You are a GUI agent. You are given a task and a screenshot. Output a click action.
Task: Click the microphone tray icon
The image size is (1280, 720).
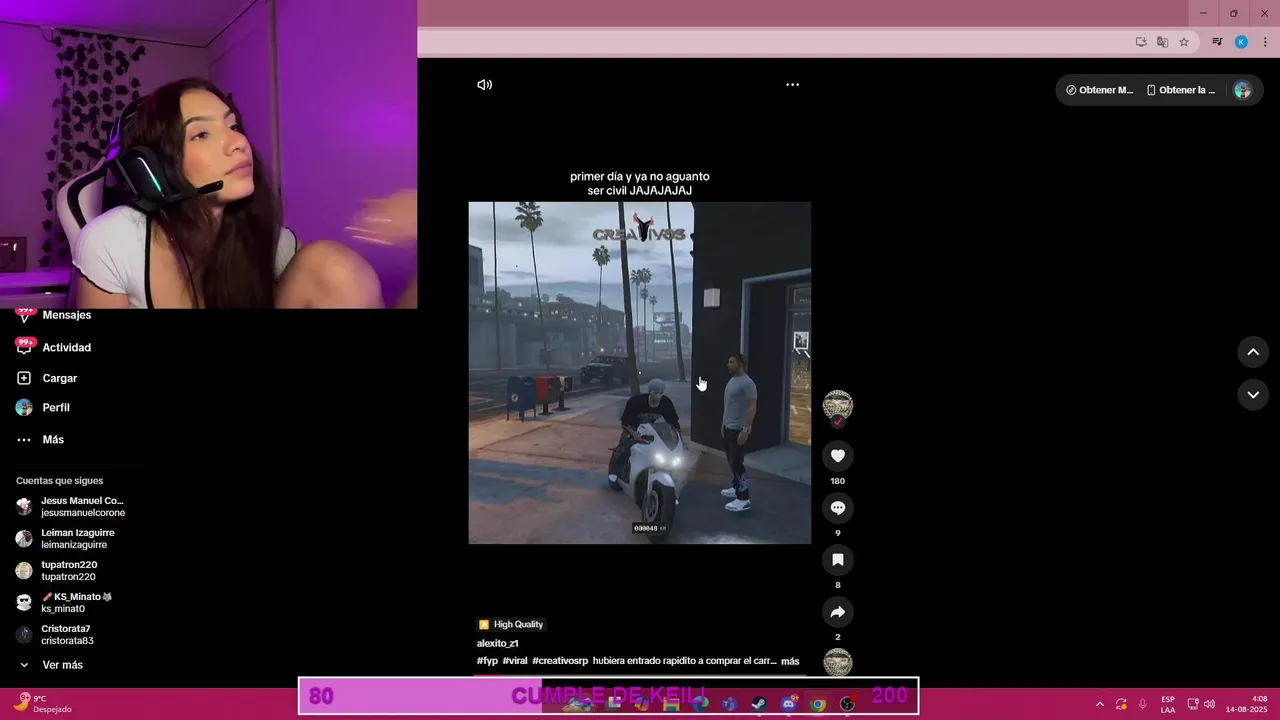(x=1143, y=704)
